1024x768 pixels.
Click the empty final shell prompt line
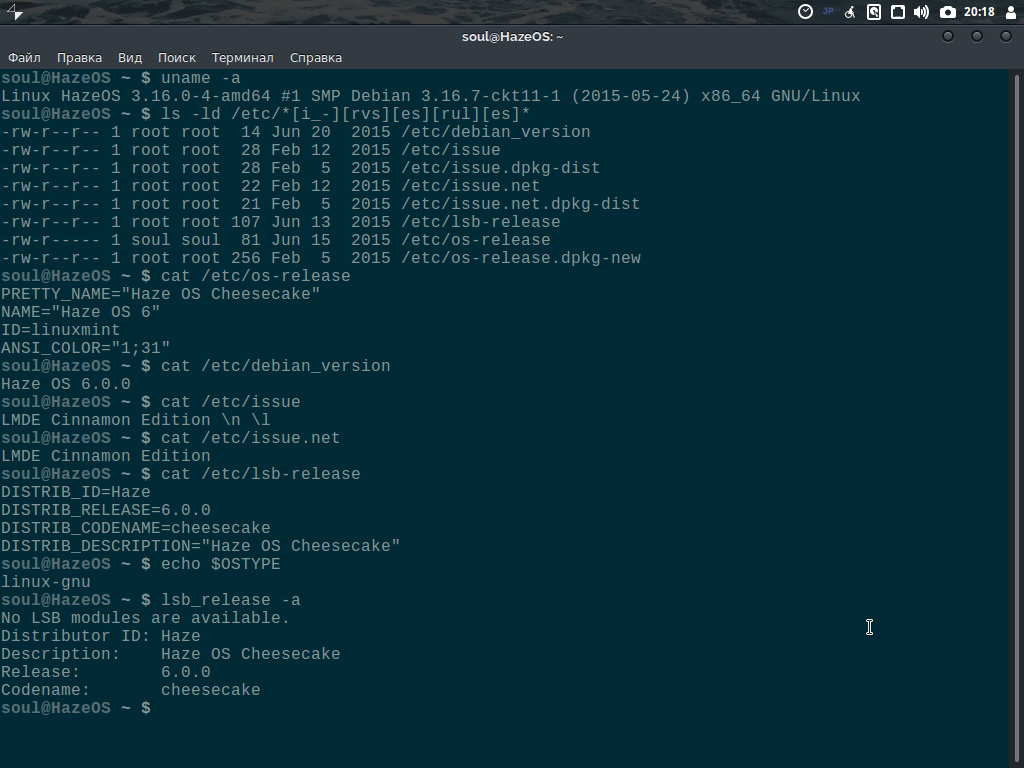pos(76,708)
